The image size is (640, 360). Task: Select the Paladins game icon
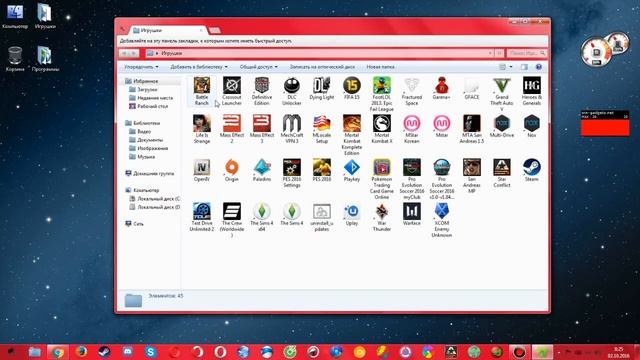pyautogui.click(x=262, y=170)
